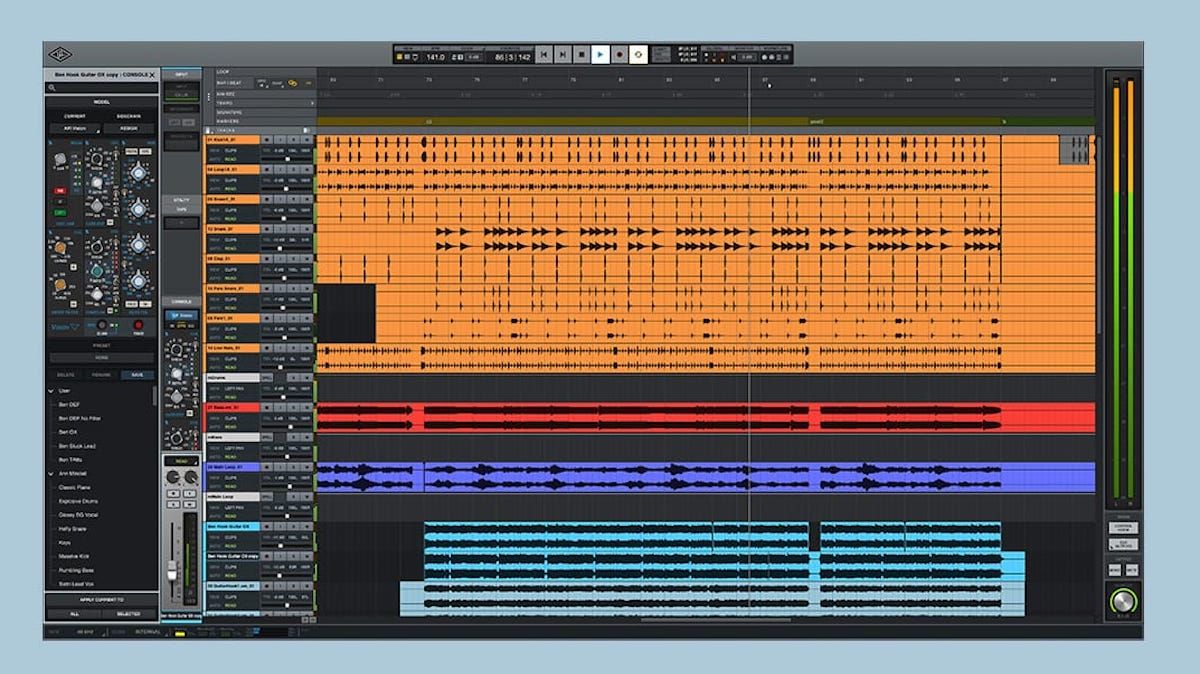The width and height of the screenshot is (1200, 674).
Task: Click the Record button in transport
Action: point(619,55)
